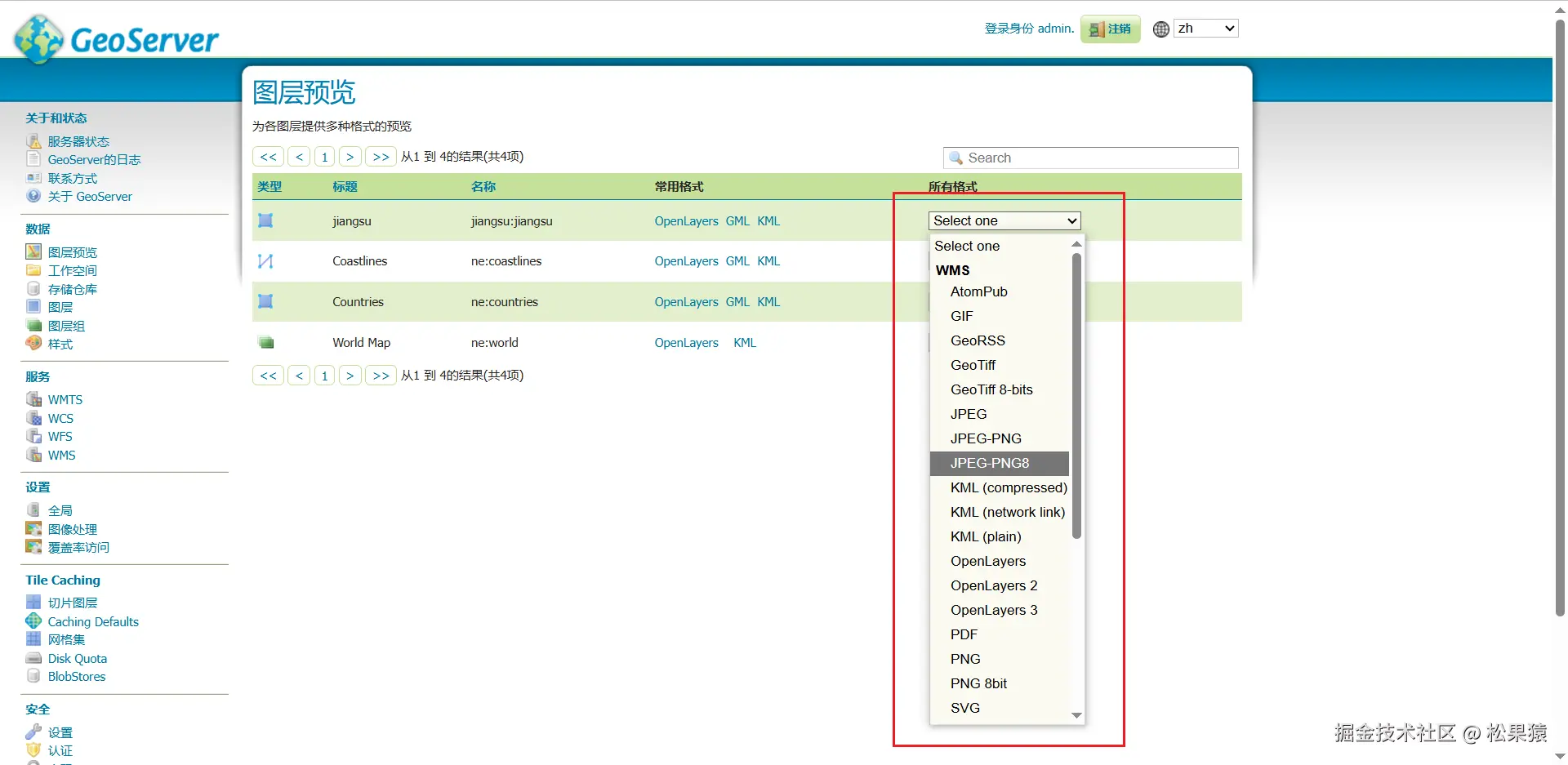This screenshot has width=1568, height=765.
Task: Click the Caching Defaults globe icon
Action: [x=33, y=621]
